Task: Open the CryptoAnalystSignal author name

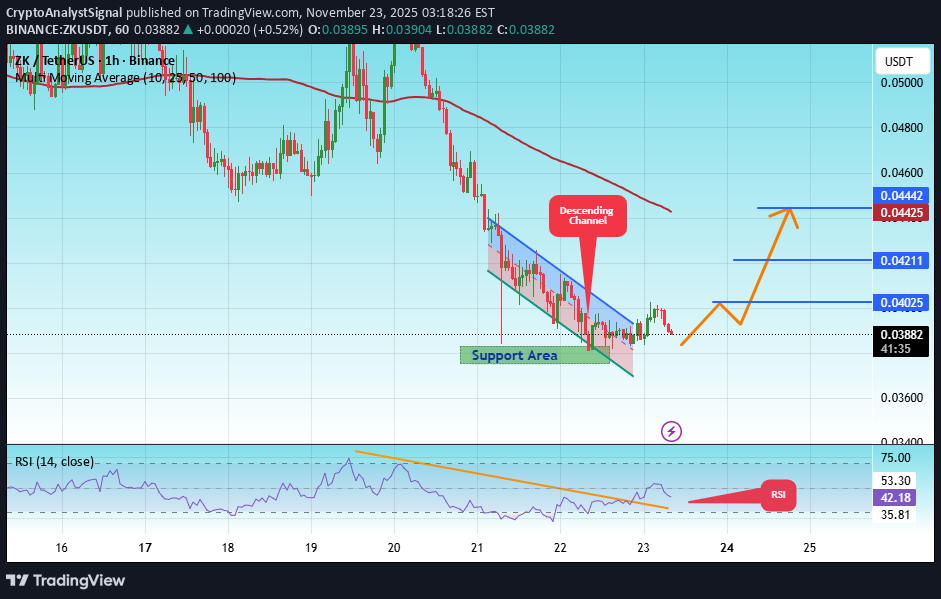Action: (x=65, y=12)
